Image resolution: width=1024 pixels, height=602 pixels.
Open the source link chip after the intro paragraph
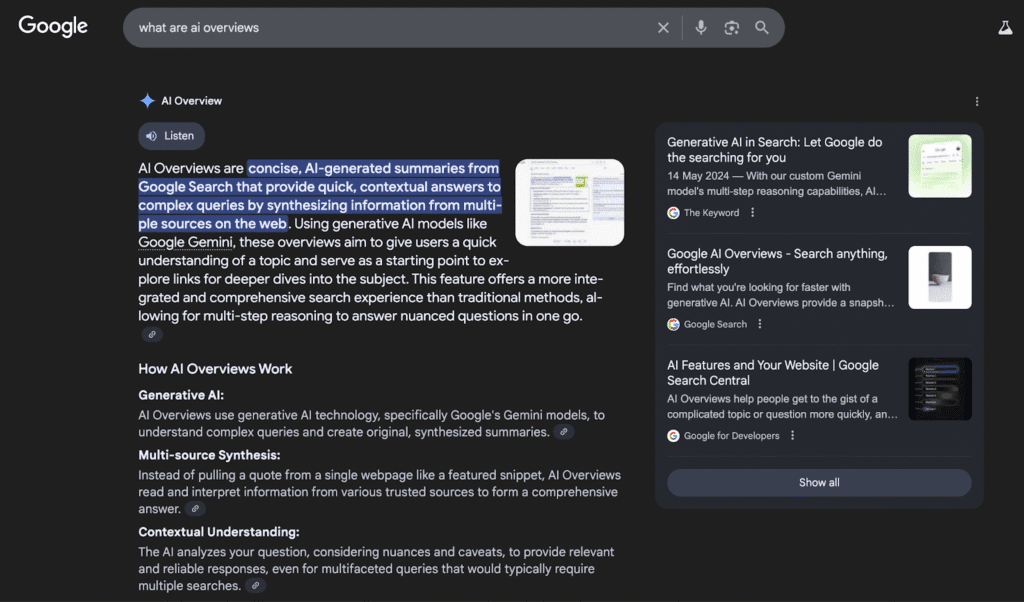[x=152, y=334]
